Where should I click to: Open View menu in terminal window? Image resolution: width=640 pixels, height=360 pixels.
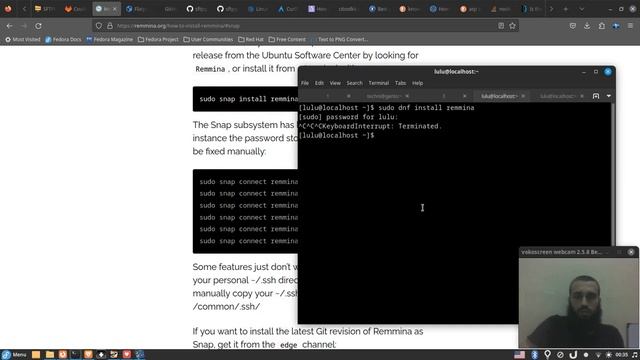click(x=335, y=83)
